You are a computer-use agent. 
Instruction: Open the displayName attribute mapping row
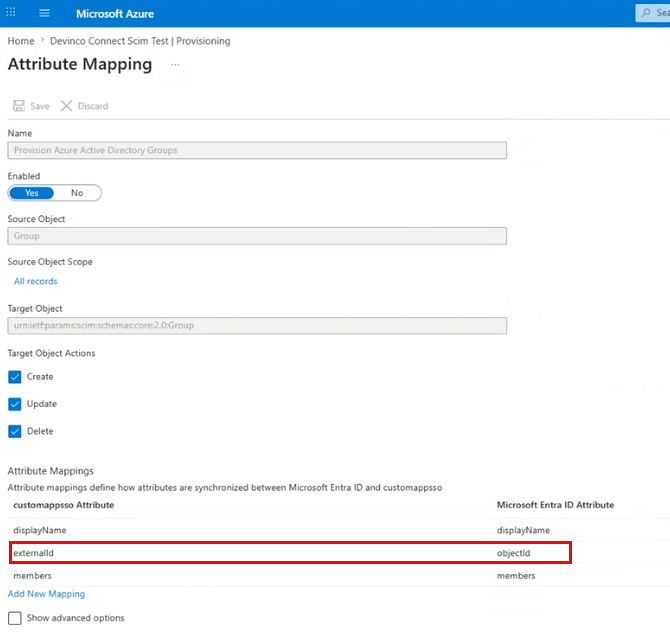pyautogui.click(x=339, y=530)
